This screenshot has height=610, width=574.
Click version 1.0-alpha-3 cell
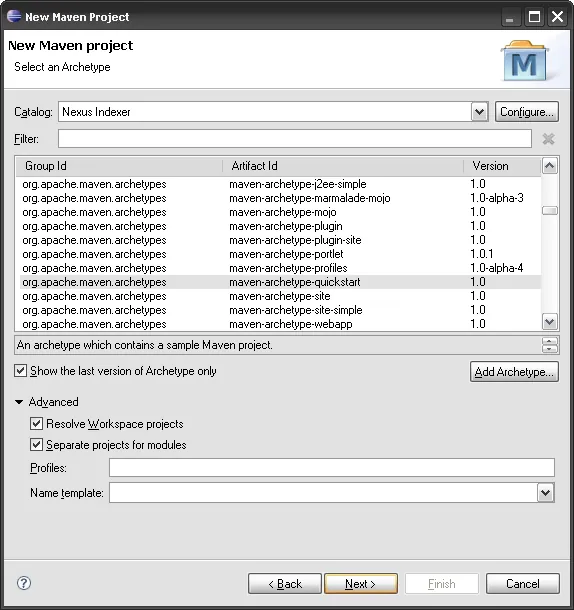coord(497,198)
